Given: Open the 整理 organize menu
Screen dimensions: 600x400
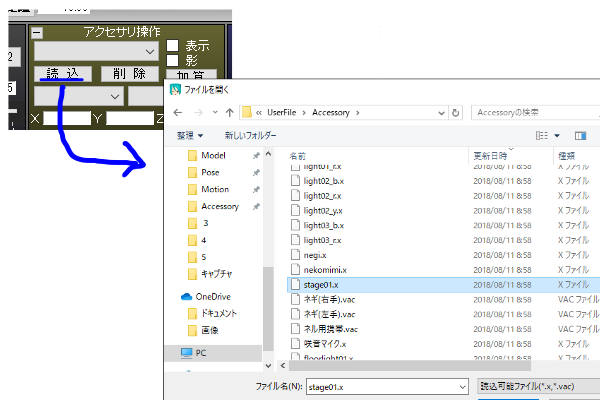Looking at the screenshot, I should 190,136.
